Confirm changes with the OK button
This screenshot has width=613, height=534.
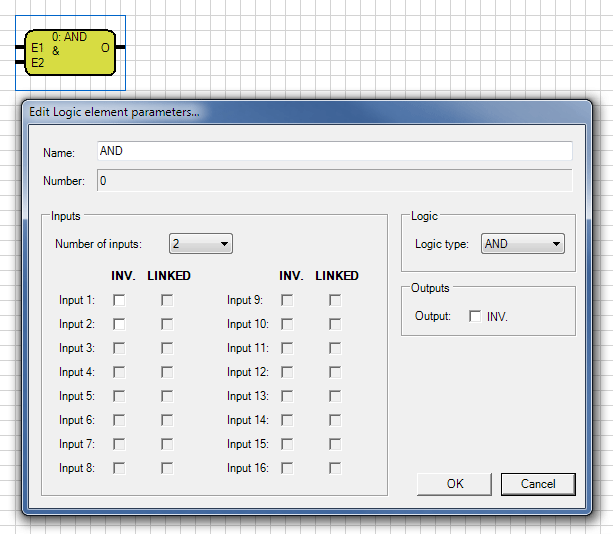pos(455,484)
